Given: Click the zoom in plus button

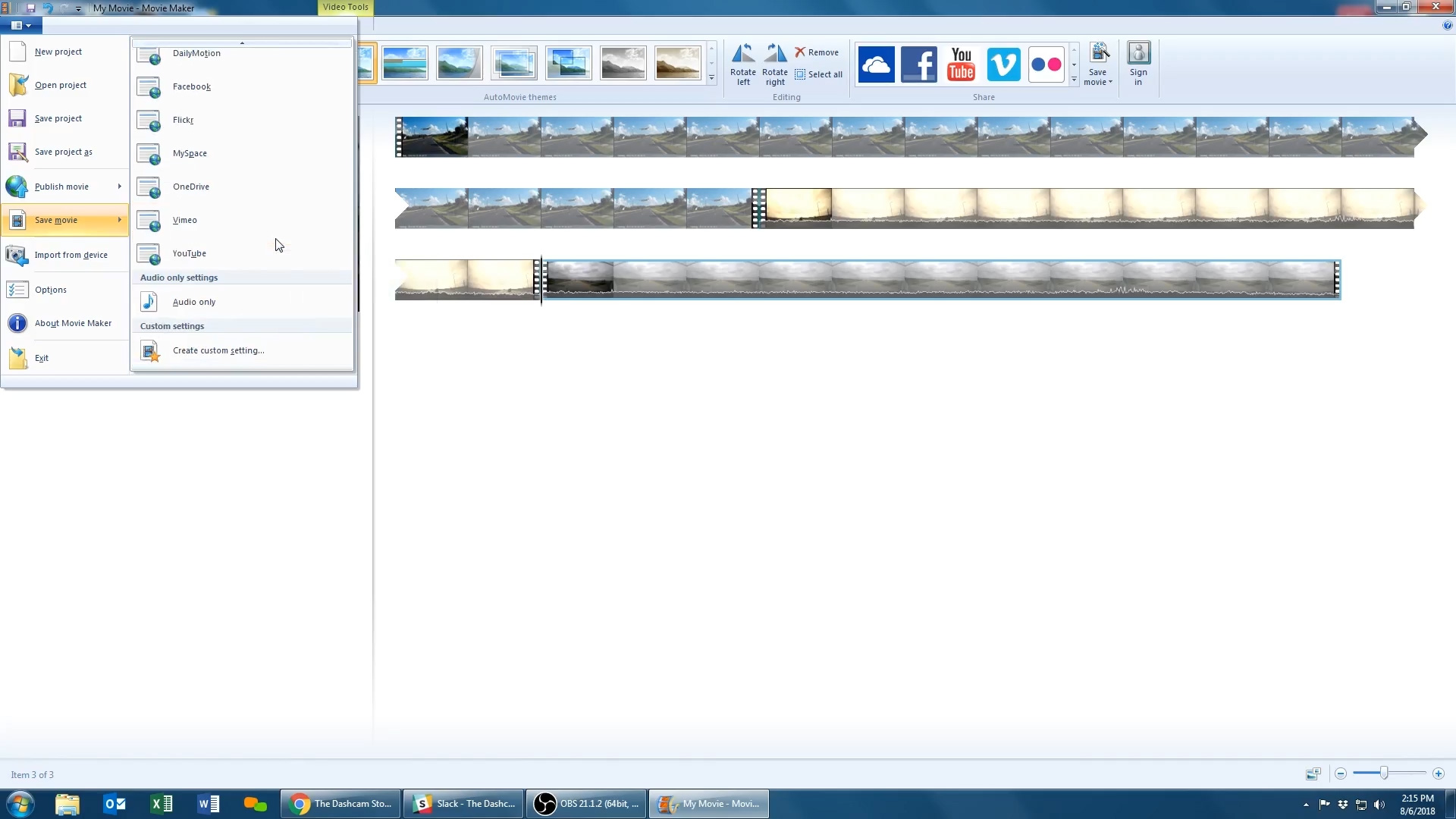Looking at the screenshot, I should (x=1439, y=773).
